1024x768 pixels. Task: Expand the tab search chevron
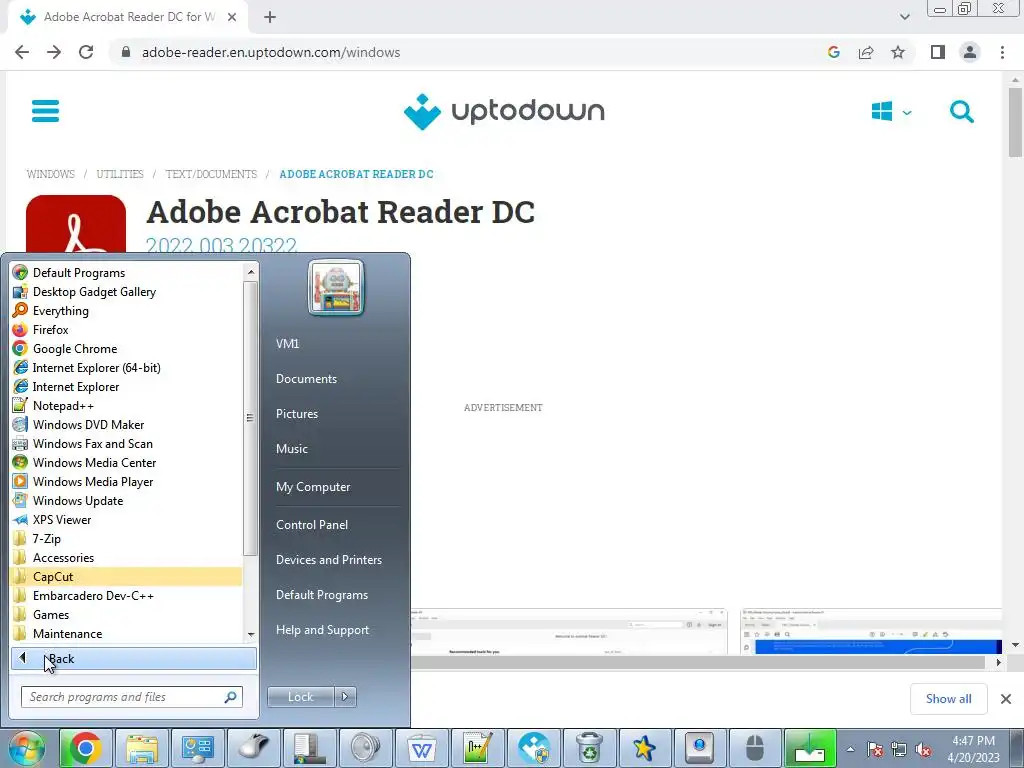[904, 17]
